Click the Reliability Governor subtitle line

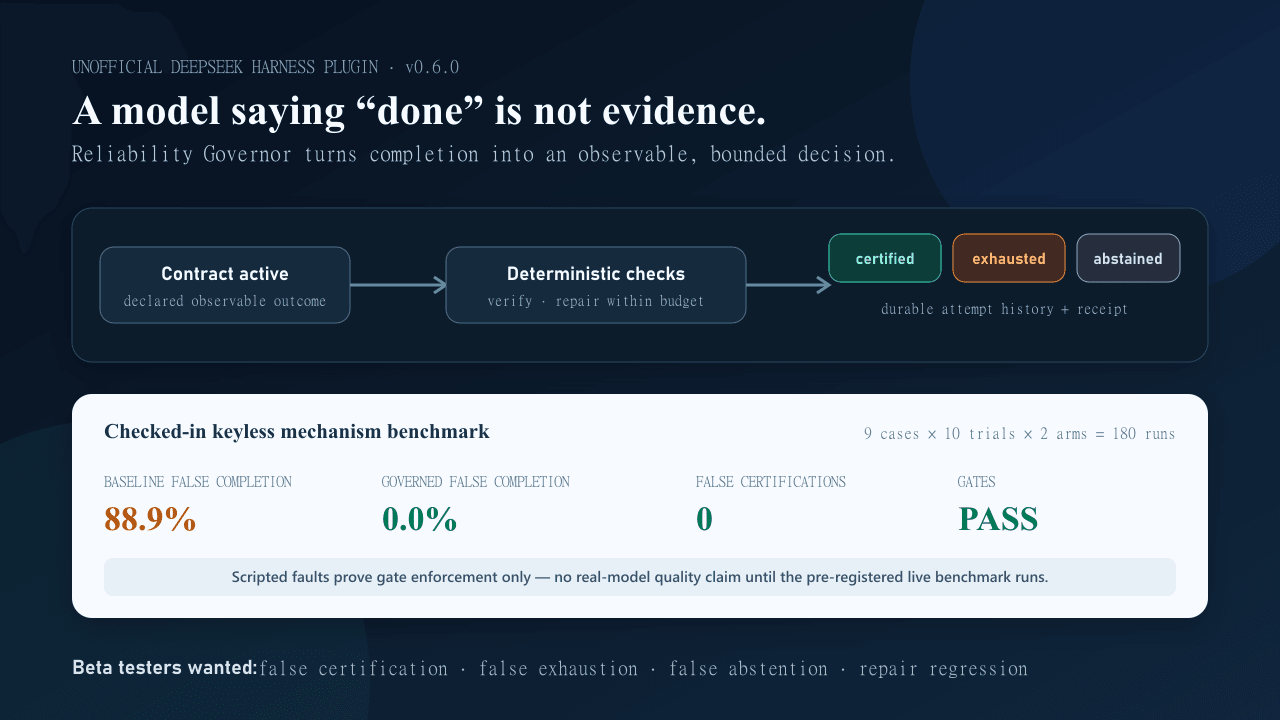(483, 155)
